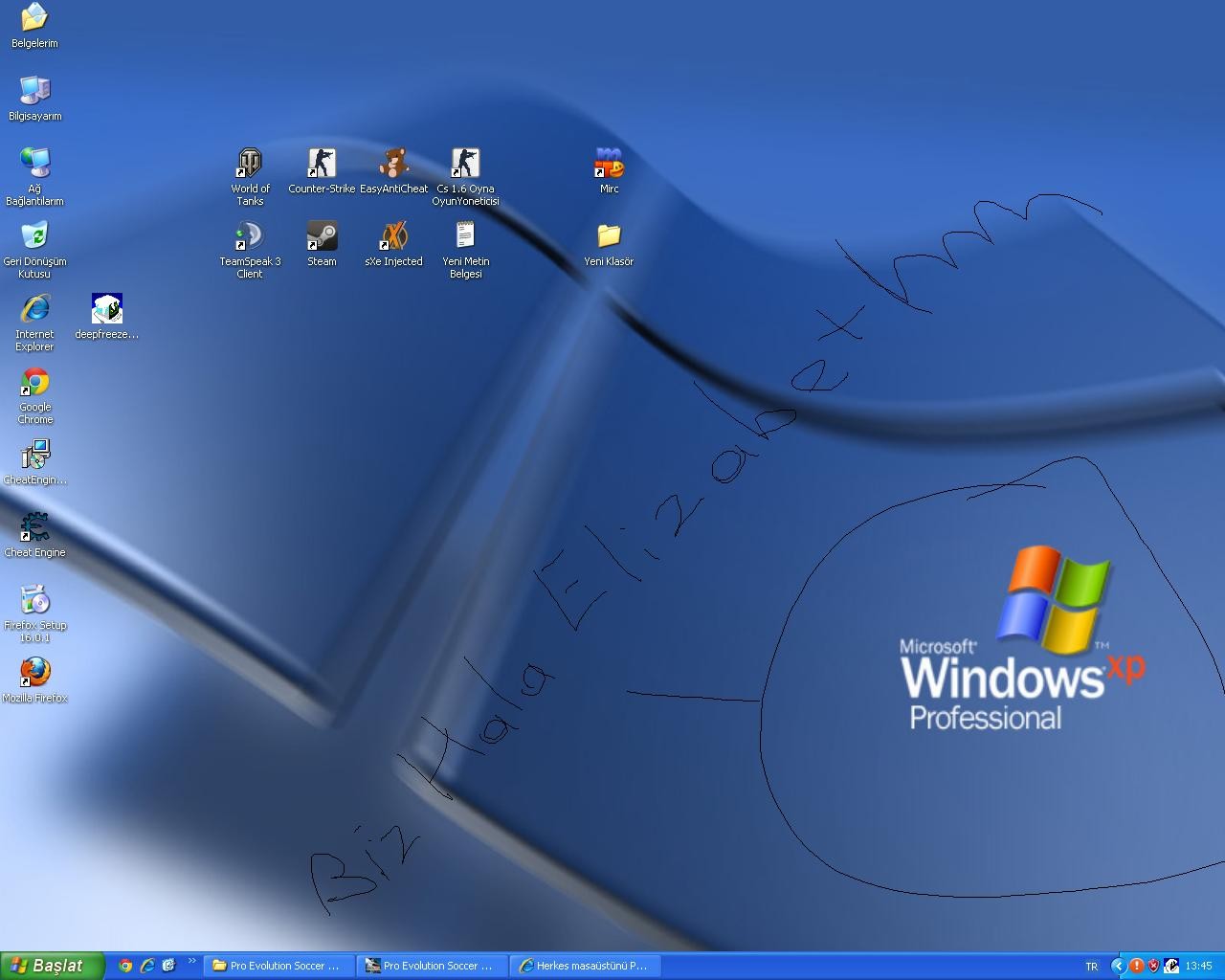The height and width of the screenshot is (980, 1225).
Task: Select the Steam desktop icon
Action: 322,235
